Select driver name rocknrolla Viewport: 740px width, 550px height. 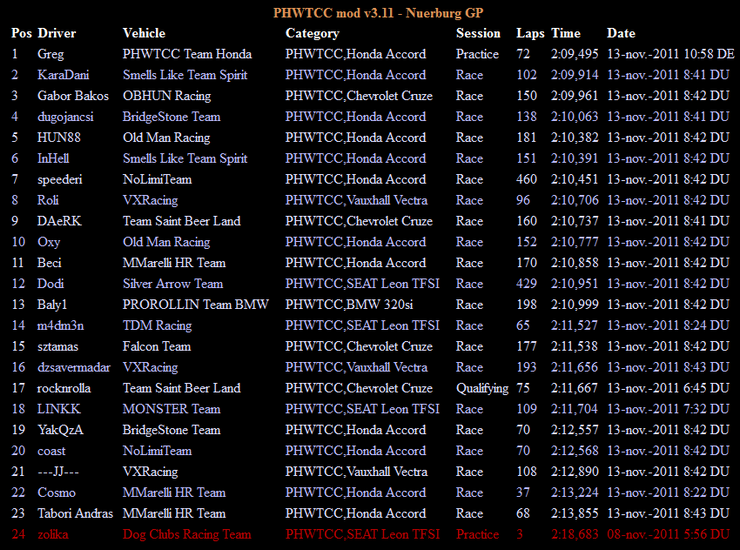click(x=64, y=388)
